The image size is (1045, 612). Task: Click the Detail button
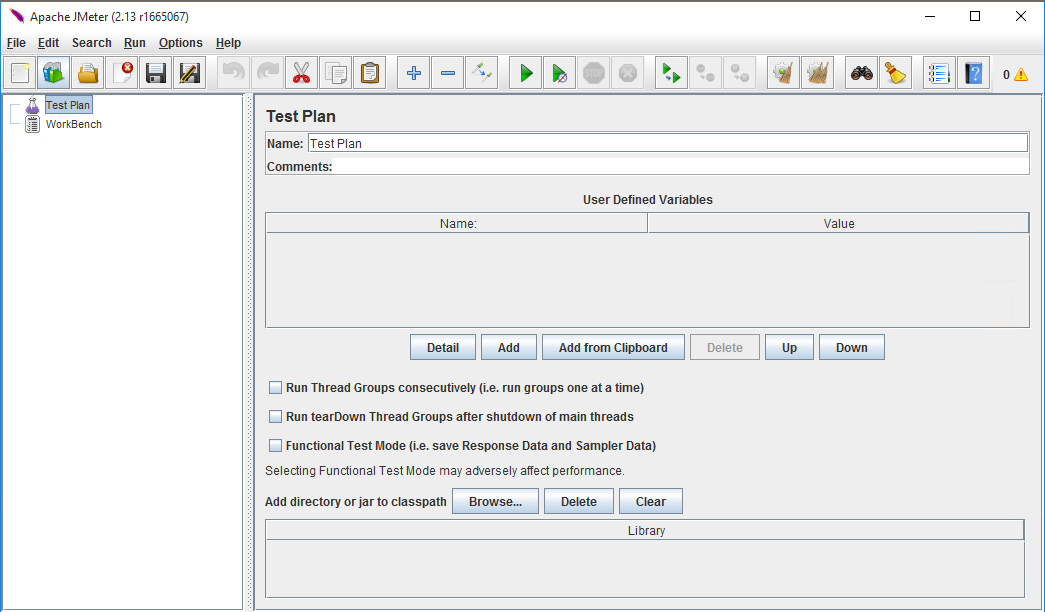(443, 347)
